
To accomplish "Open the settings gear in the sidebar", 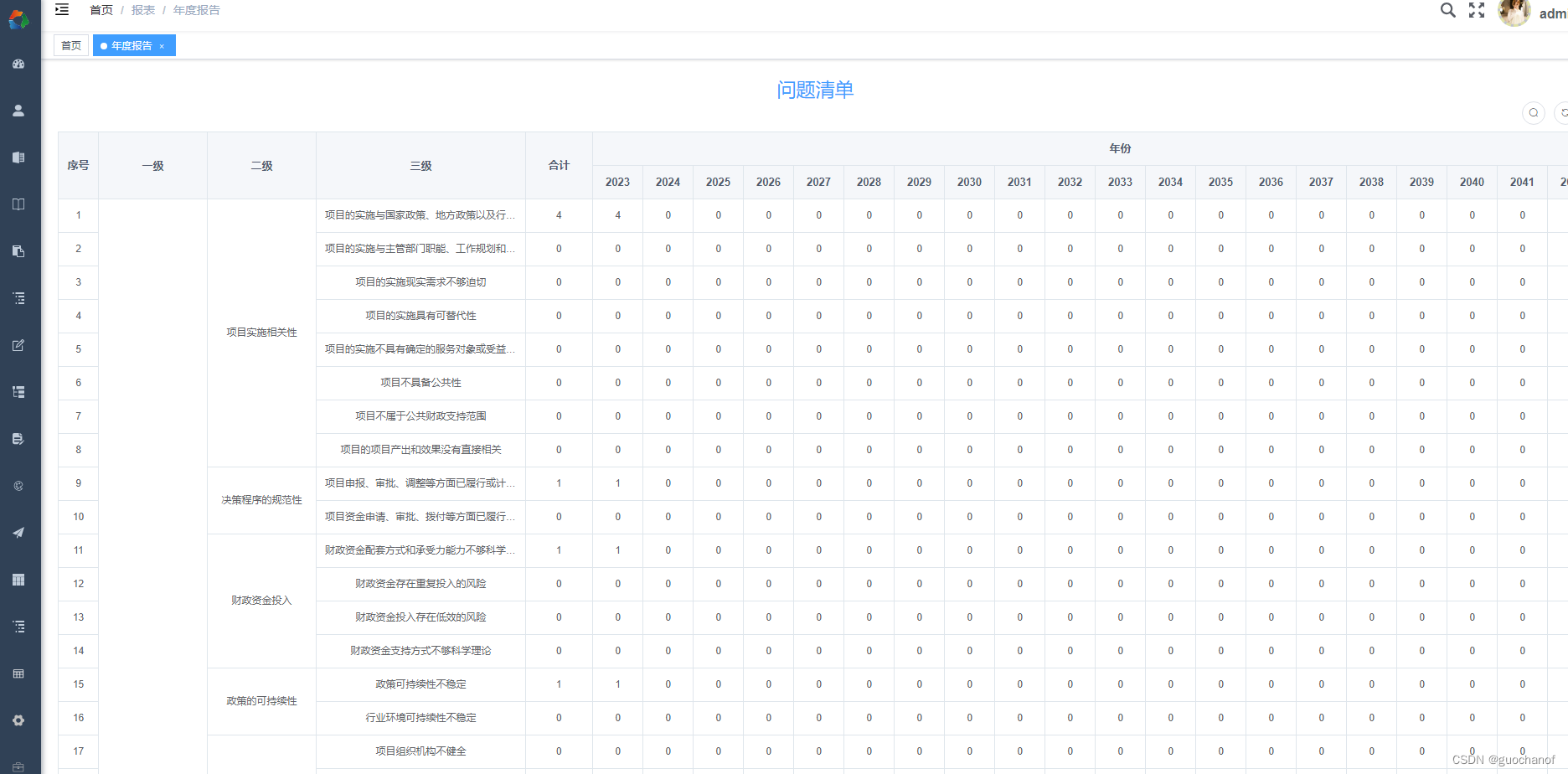I will (18, 720).
